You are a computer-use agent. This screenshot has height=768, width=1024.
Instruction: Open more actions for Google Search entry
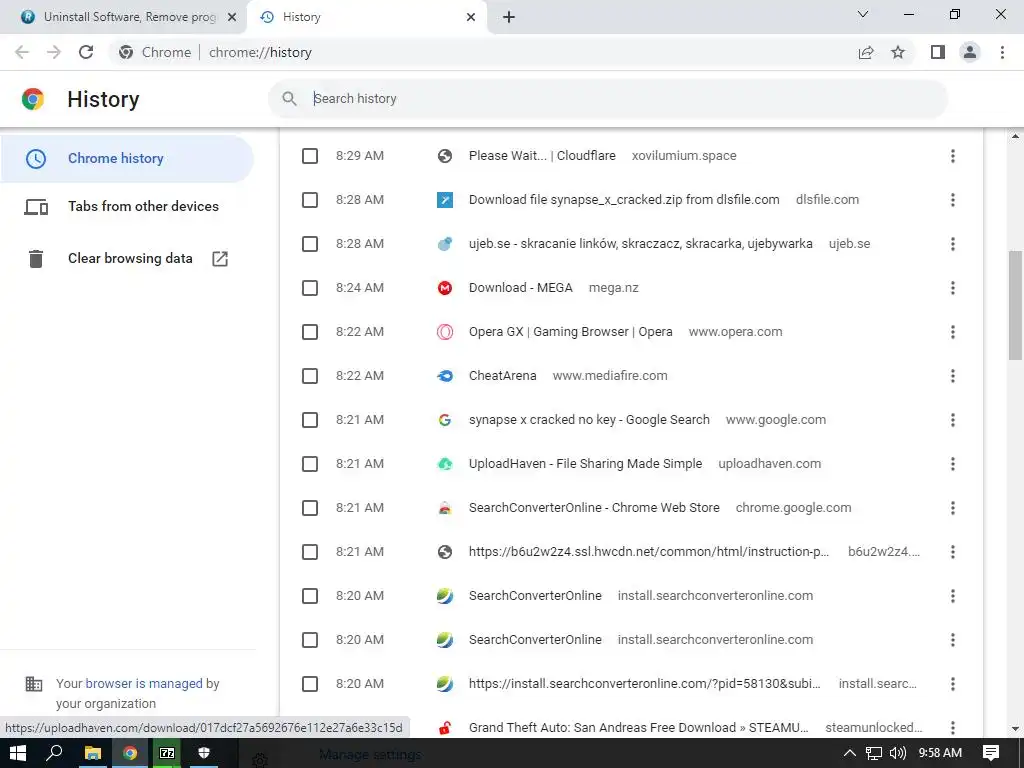[953, 420]
